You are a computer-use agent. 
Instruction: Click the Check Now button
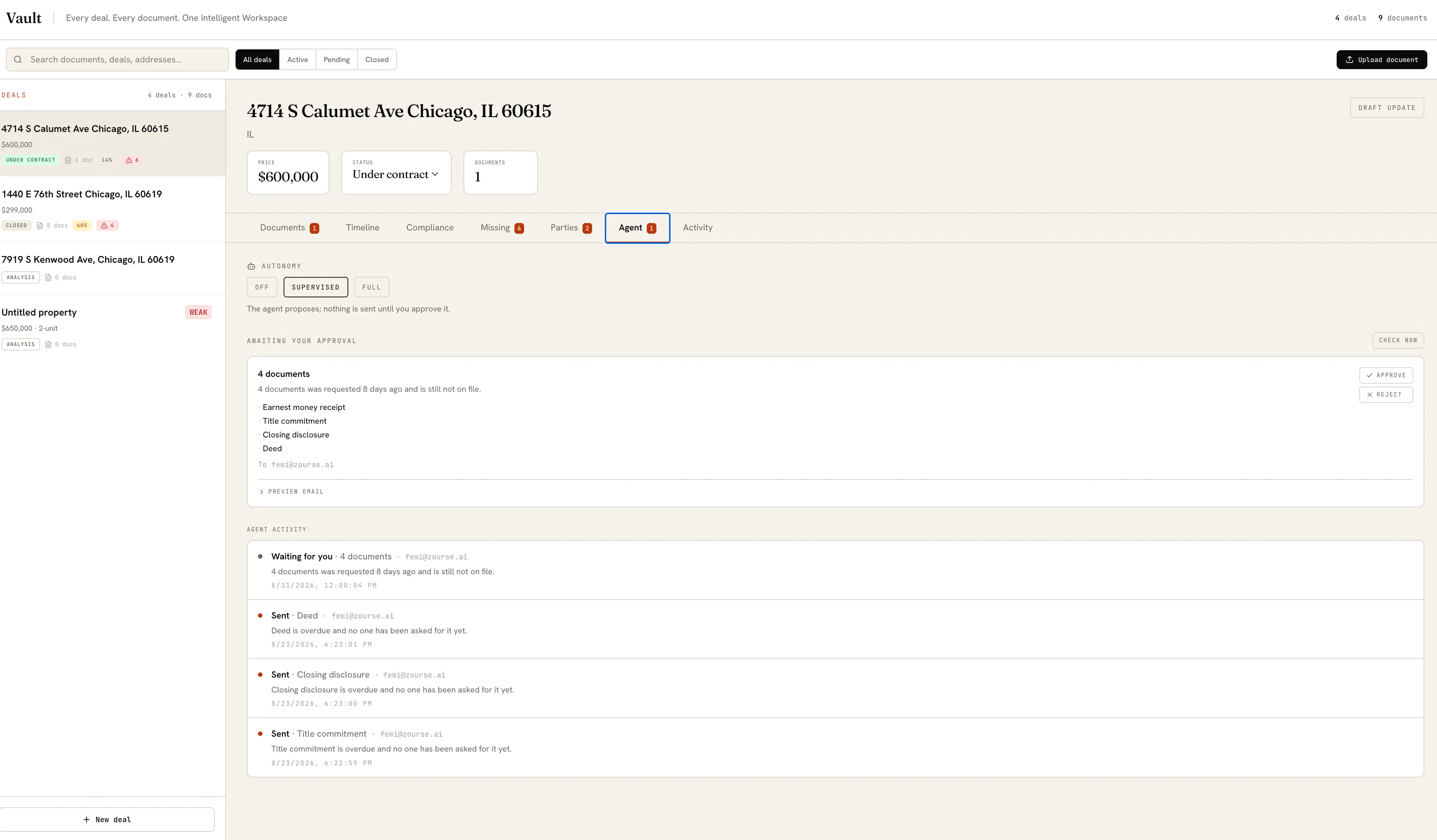coord(1398,340)
